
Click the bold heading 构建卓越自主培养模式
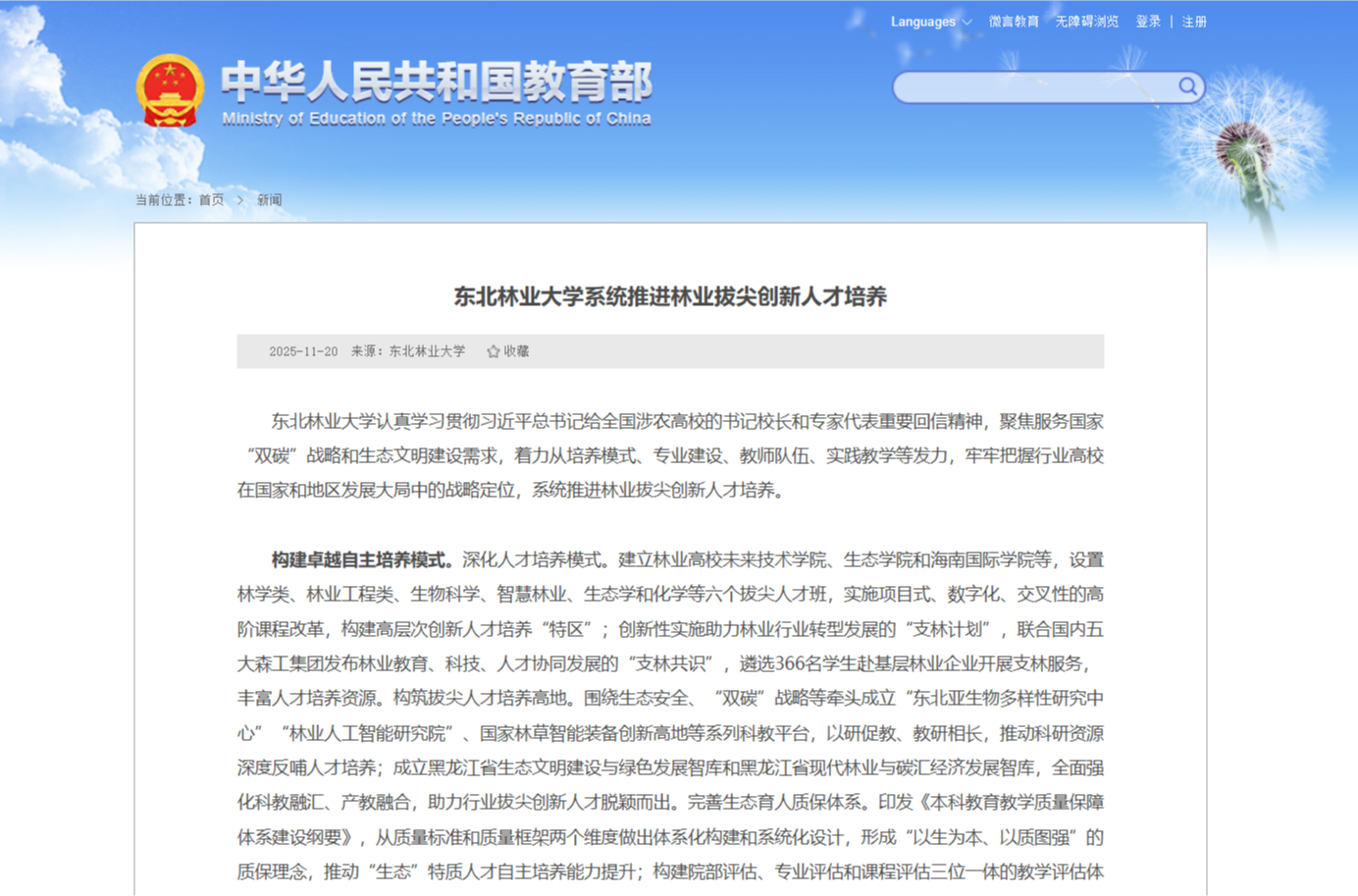click(361, 560)
